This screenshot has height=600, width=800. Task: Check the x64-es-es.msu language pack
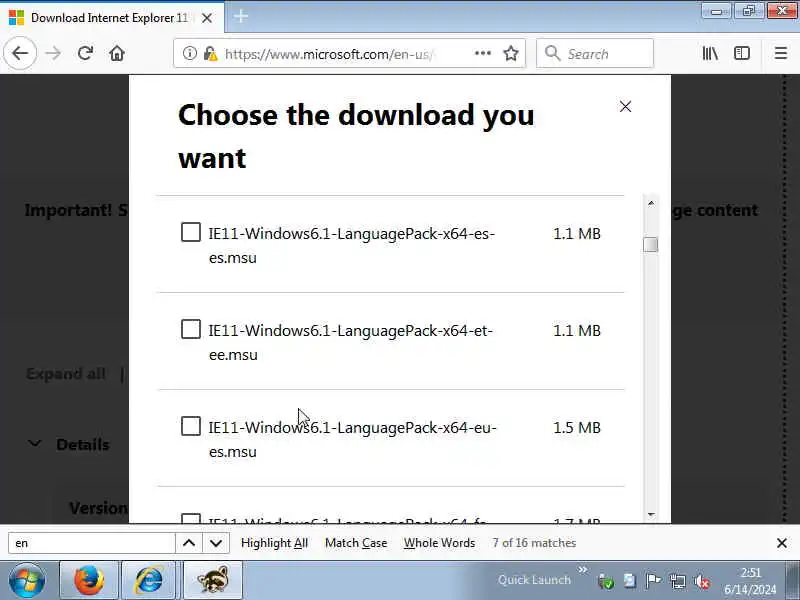point(191,233)
